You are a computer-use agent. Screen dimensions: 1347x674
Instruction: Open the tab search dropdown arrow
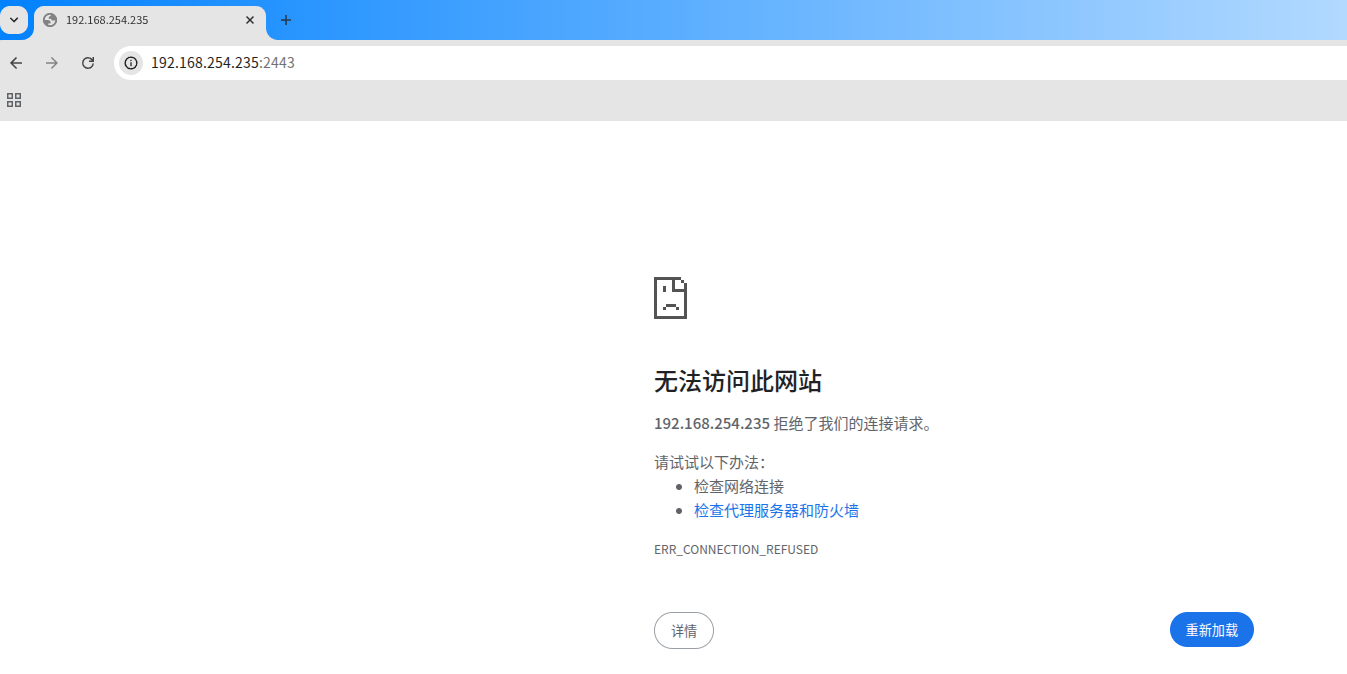point(14,20)
